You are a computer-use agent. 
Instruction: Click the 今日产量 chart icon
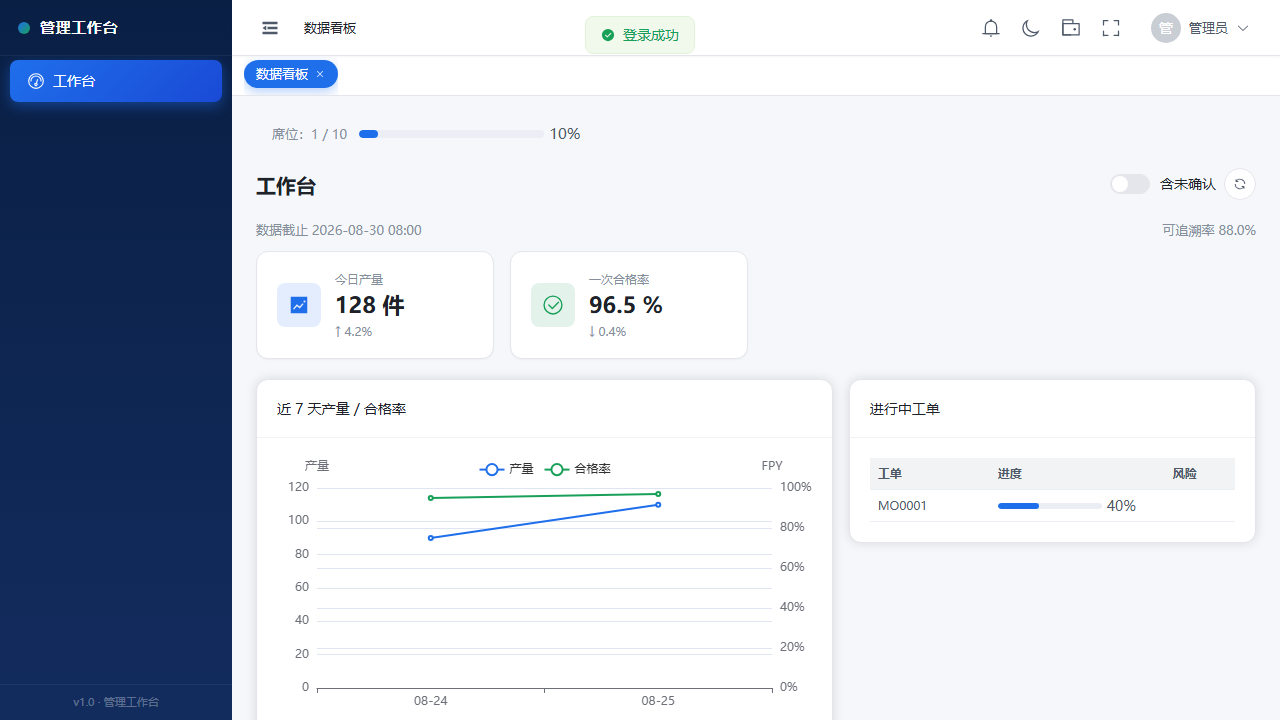click(299, 305)
